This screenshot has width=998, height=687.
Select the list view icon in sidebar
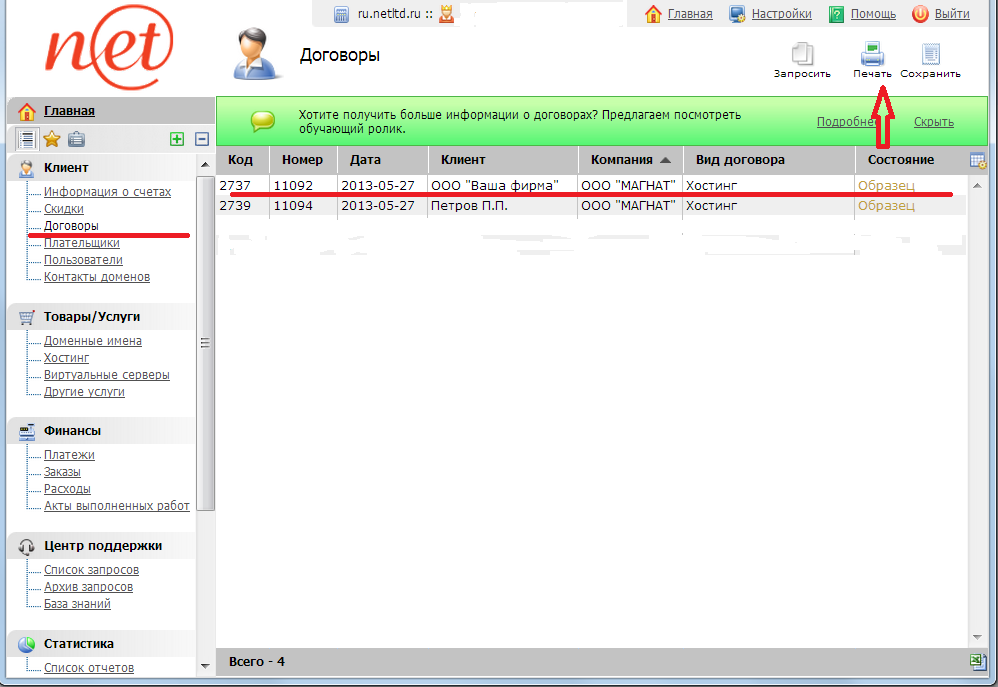27,140
